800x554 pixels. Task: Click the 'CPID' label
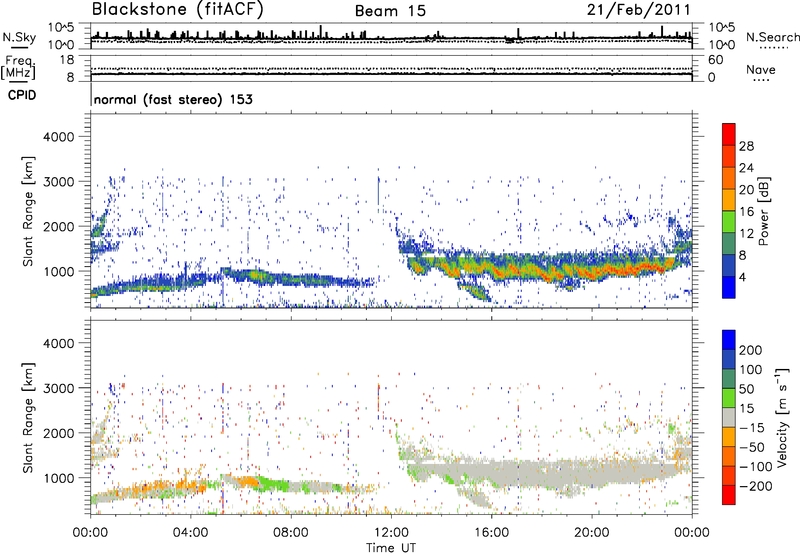[22, 95]
